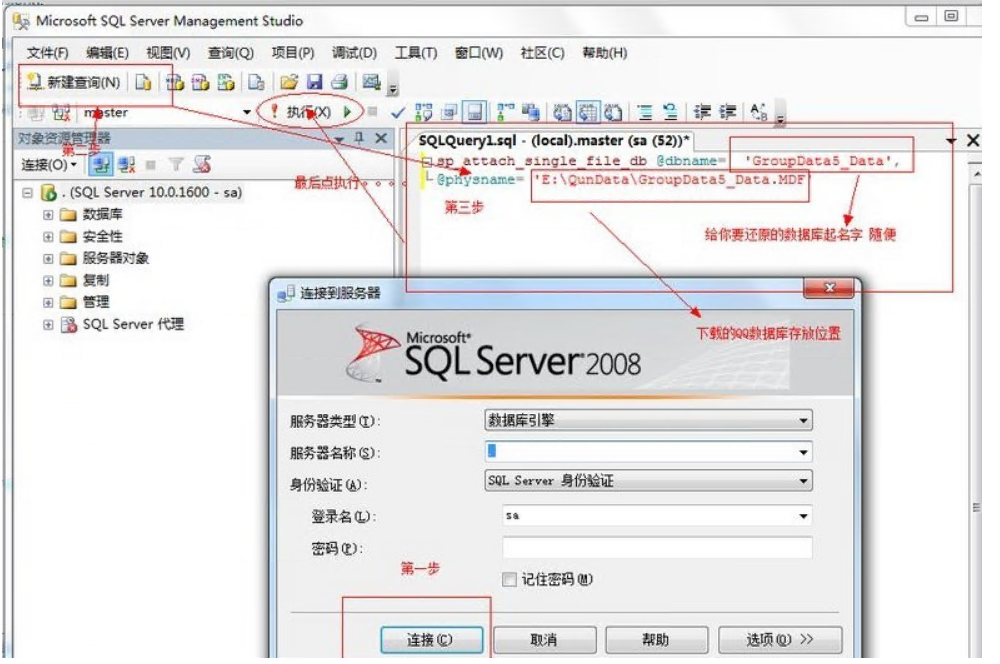Open the 查询(Q) menu
1000x664 pixels.
[x=230, y=53]
